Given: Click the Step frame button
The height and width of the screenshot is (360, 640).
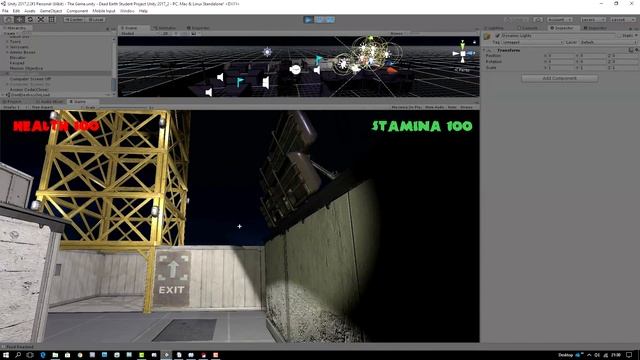Looking at the screenshot, I should pos(330,20).
